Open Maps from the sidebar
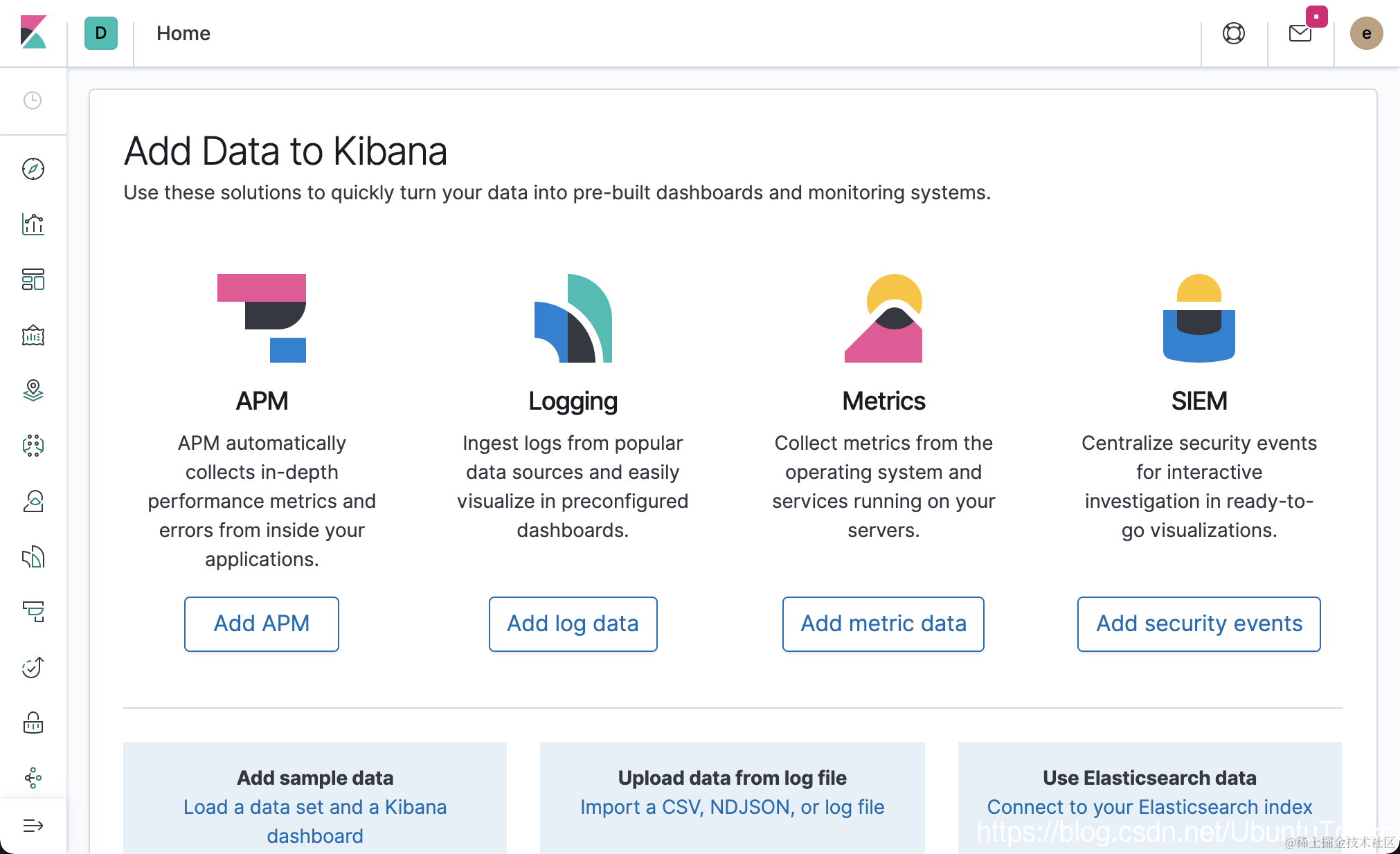Screen dimensions: 1400x854 click(33, 390)
